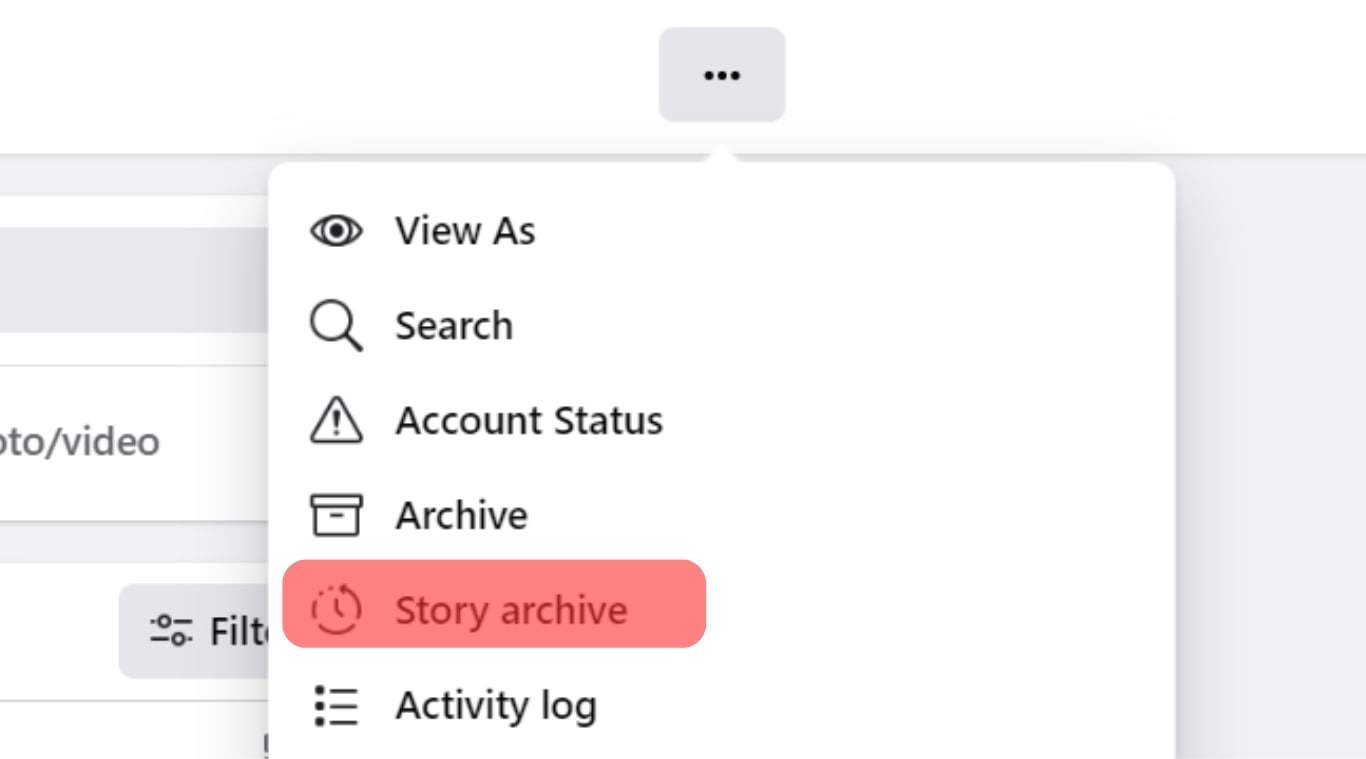The height and width of the screenshot is (759, 1366).
Task: Open the three-dot more options button
Action: [721, 75]
